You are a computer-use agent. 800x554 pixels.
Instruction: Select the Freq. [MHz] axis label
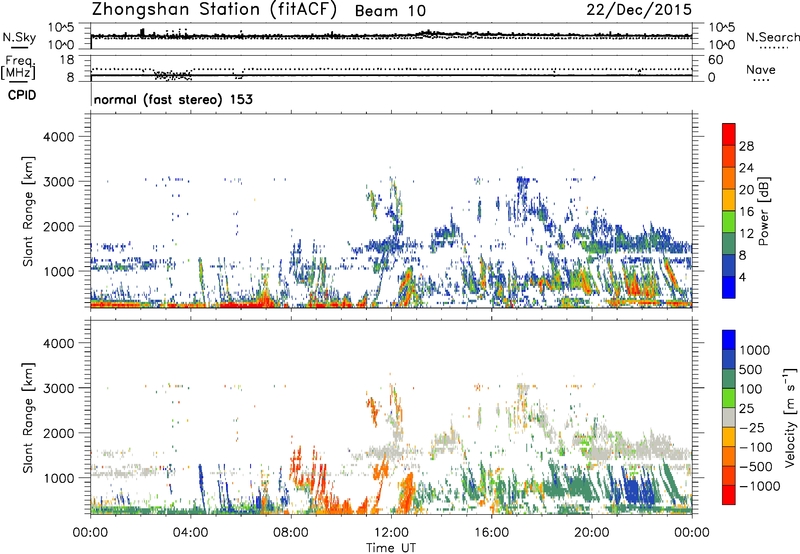point(19,67)
